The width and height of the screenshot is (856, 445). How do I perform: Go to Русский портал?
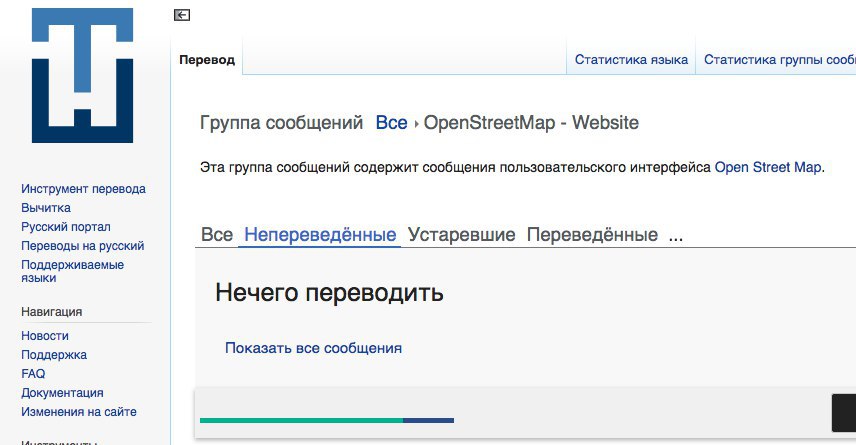66,227
